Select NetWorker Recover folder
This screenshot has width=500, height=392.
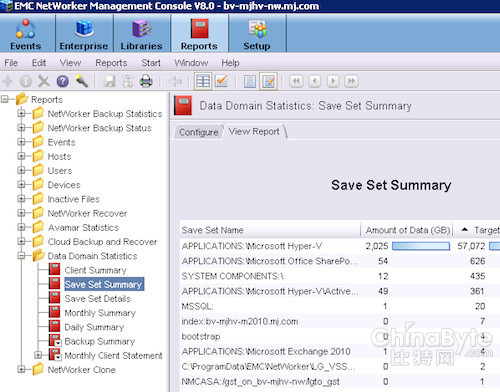87,213
